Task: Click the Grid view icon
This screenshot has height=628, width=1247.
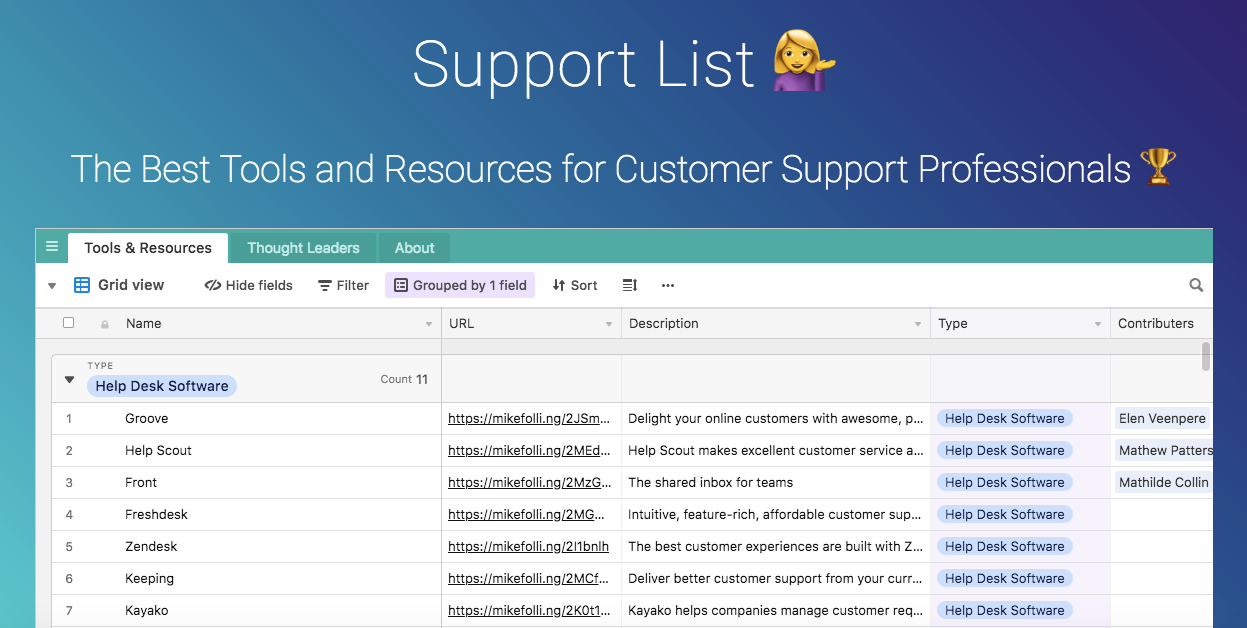Action: pyautogui.click(x=81, y=284)
